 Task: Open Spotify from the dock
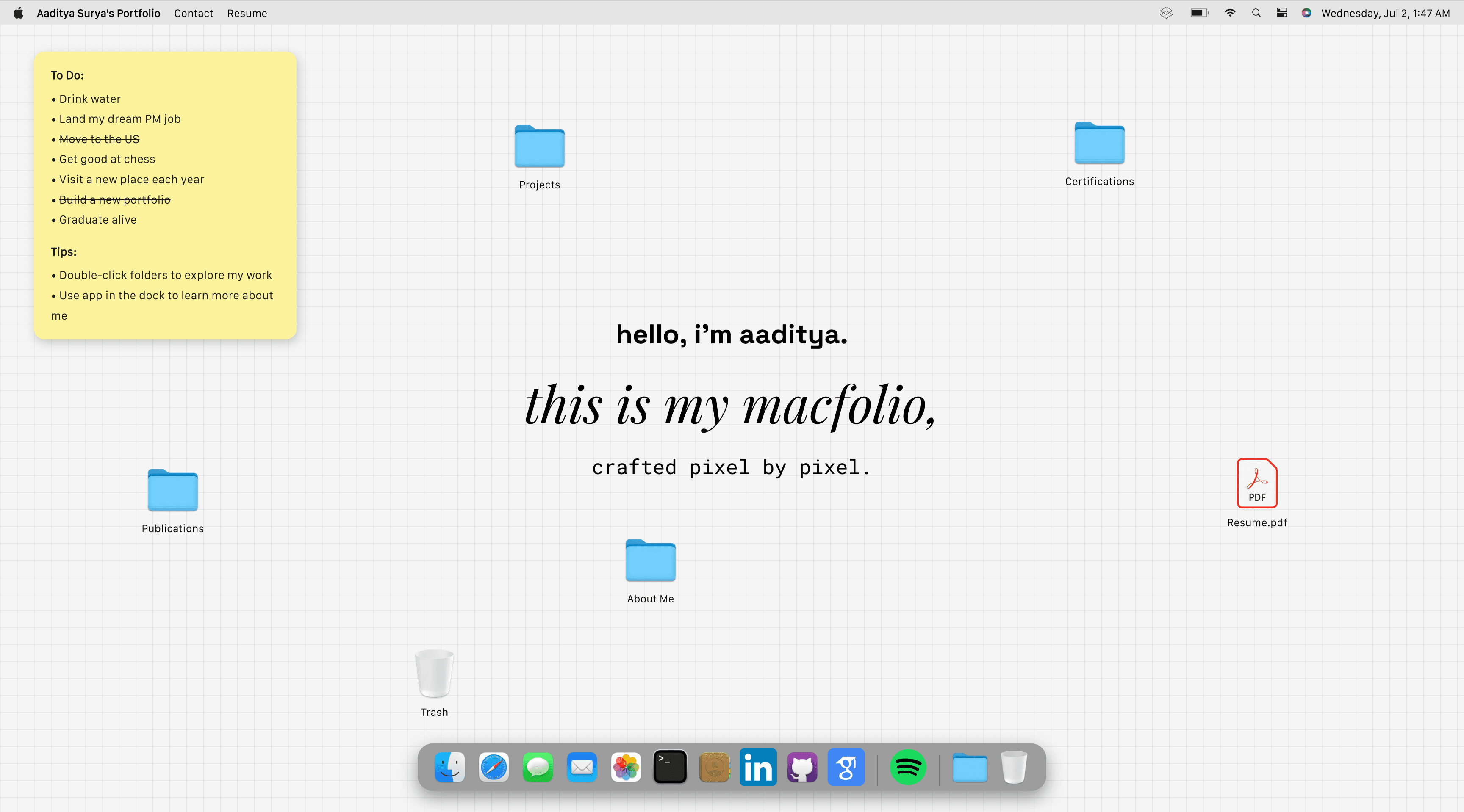(908, 767)
